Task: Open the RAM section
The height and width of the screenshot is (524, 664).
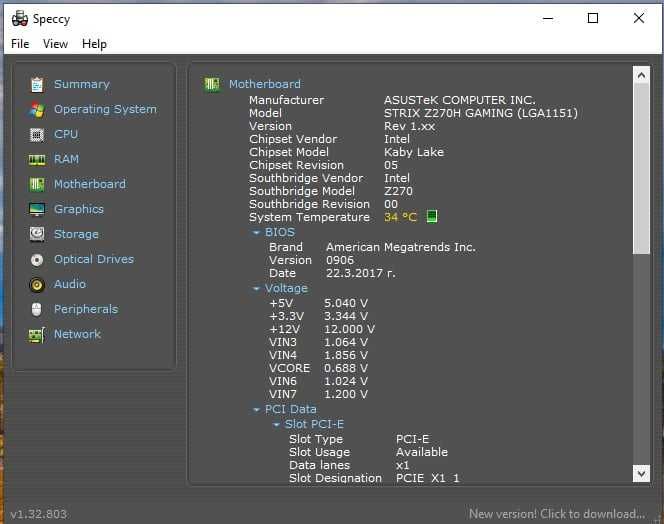Action: coord(66,159)
